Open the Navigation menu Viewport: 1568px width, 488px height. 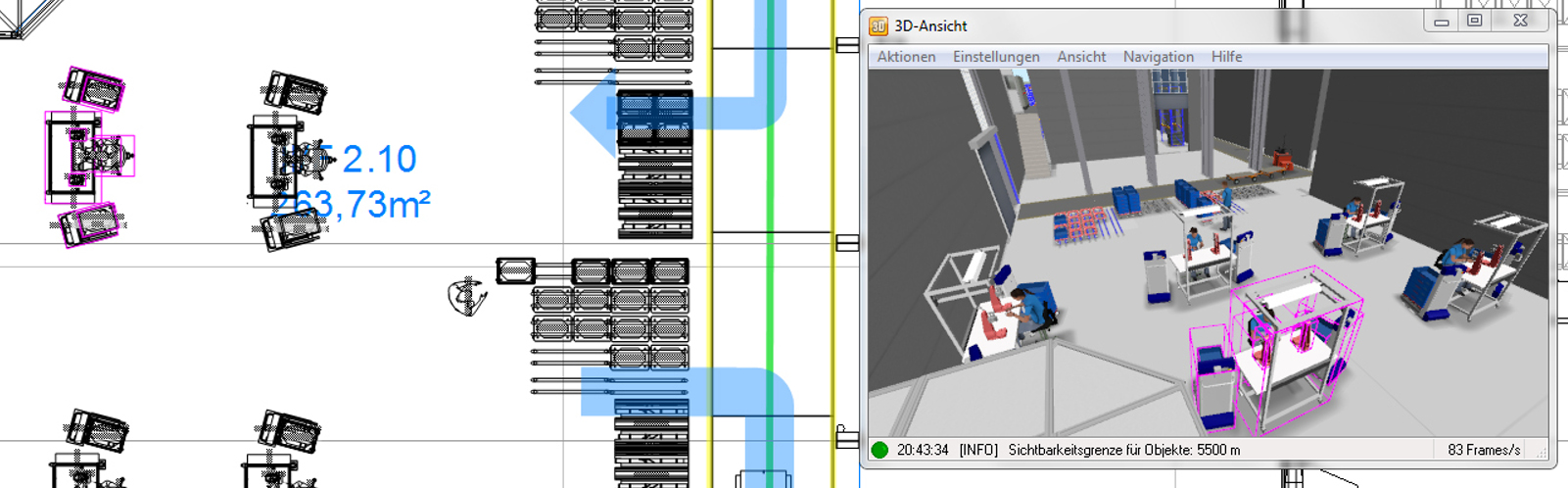[1158, 57]
